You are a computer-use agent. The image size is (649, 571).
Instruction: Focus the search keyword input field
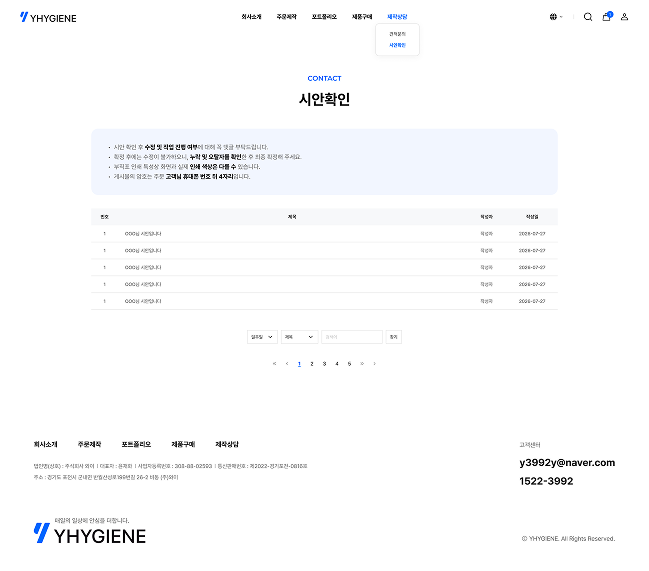(x=352, y=337)
